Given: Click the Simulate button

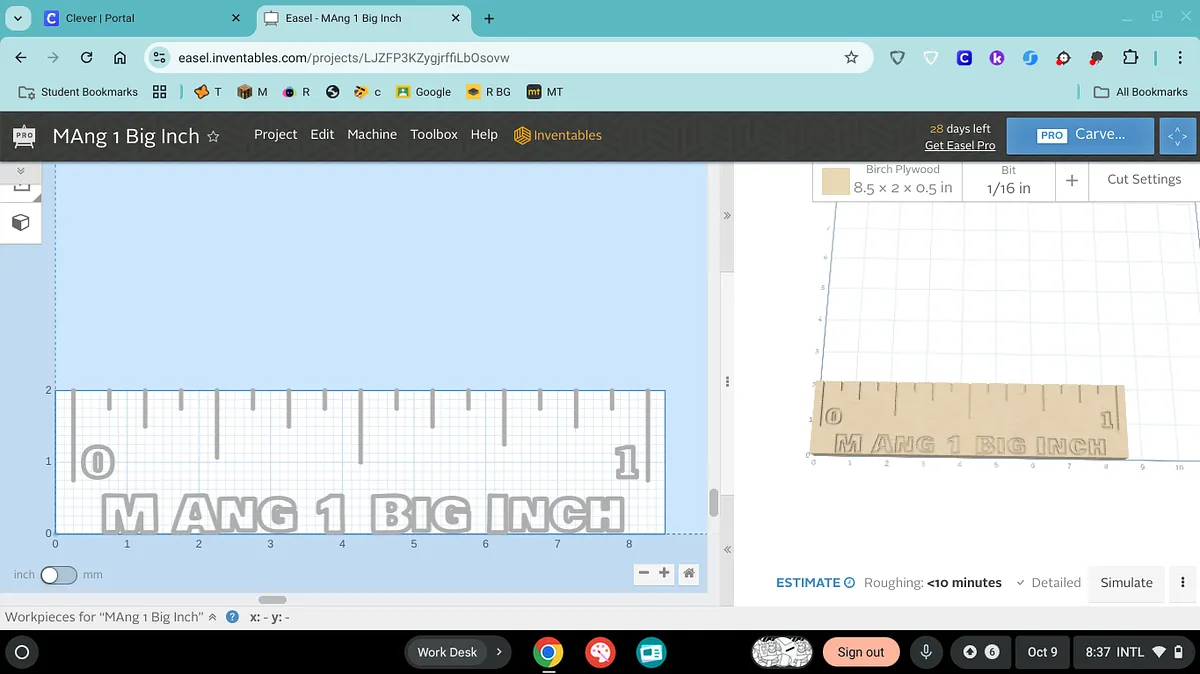Looking at the screenshot, I should pyautogui.click(x=1126, y=583).
